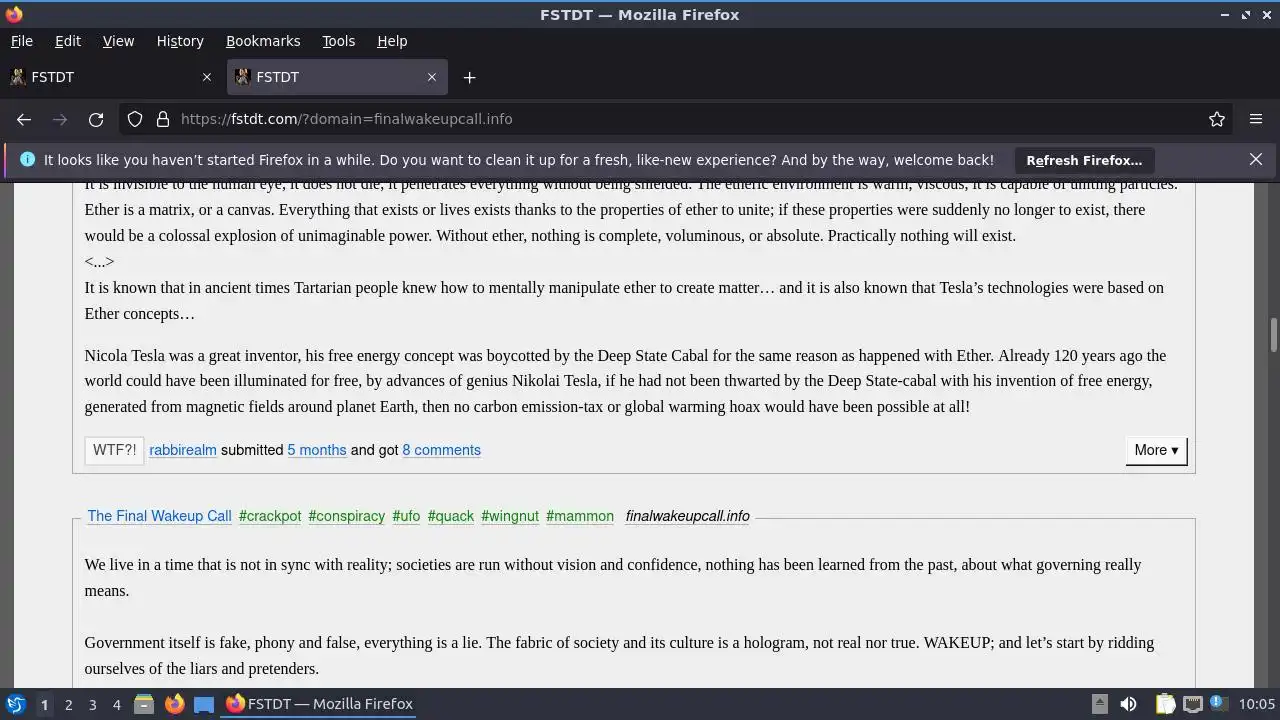Open the clipboard manager tray icon
1280x720 pixels.
click(1165, 704)
